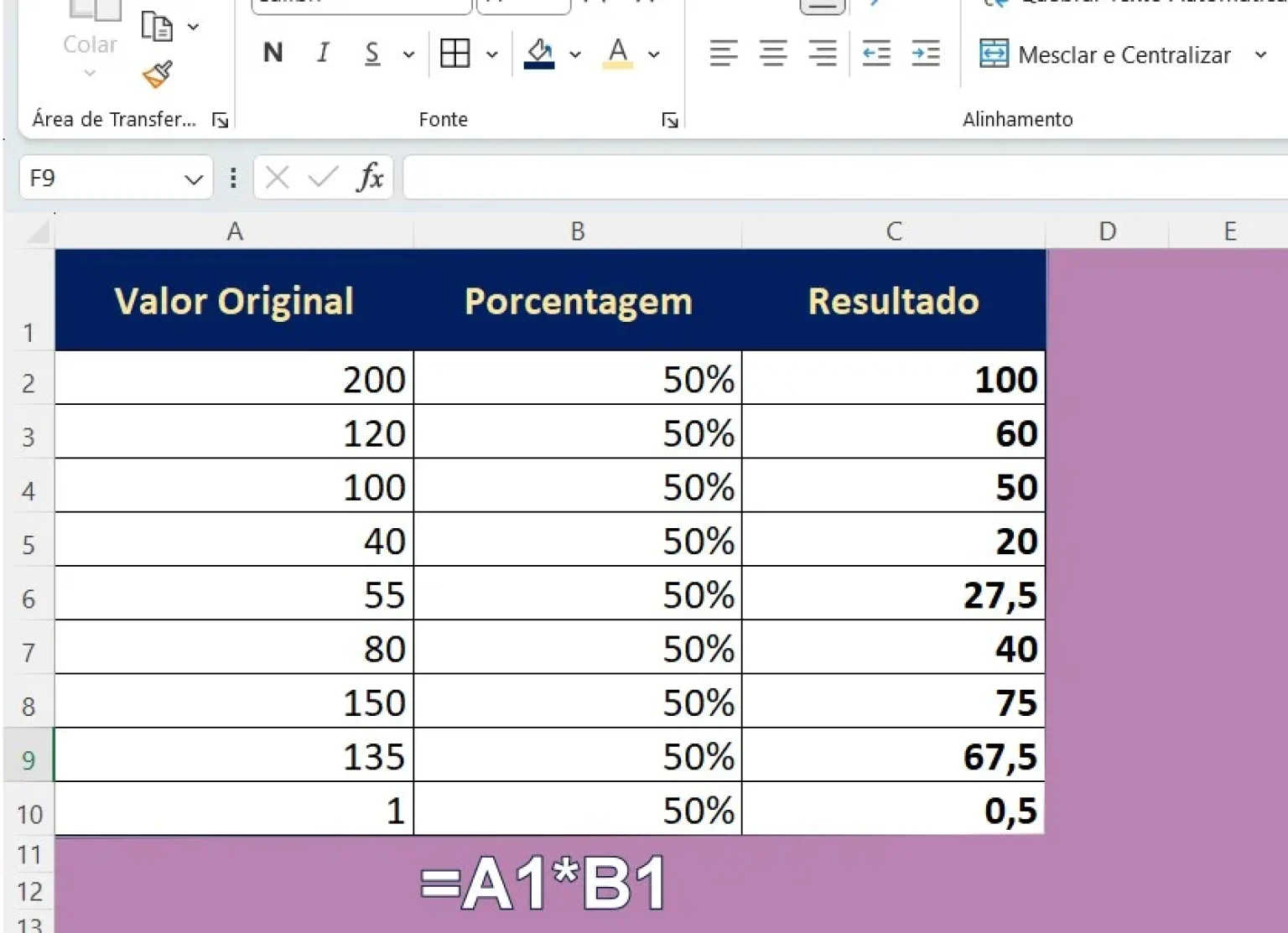1288x933 pixels.
Task: Open font color dropdown arrow
Action: pyautogui.click(x=653, y=54)
